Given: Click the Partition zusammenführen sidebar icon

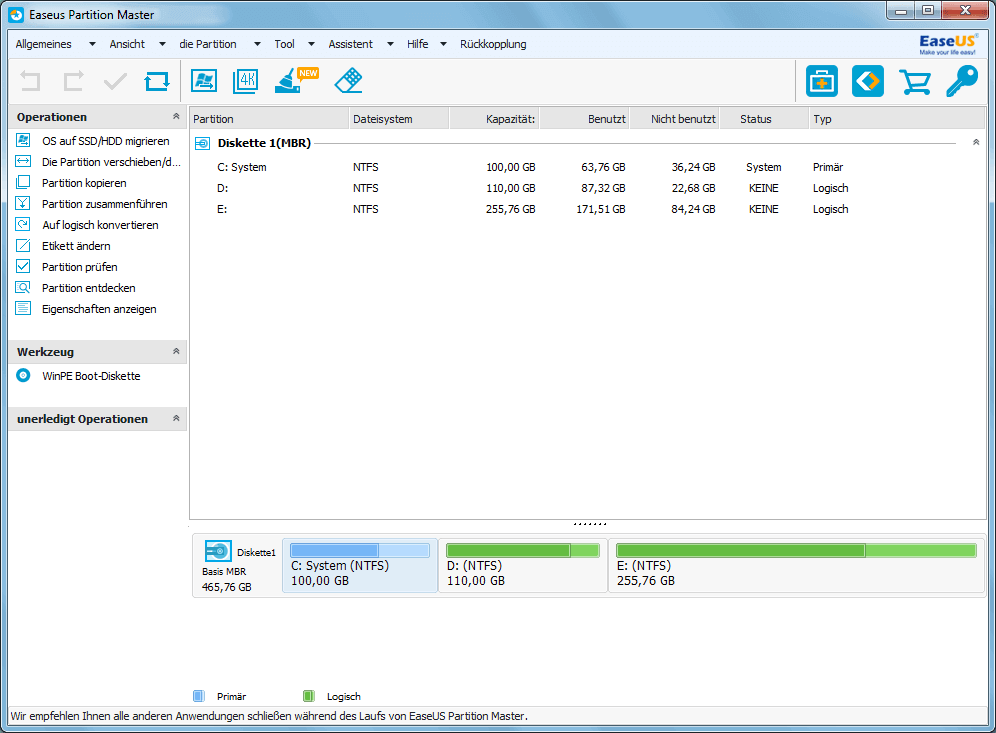Looking at the screenshot, I should tap(23, 203).
